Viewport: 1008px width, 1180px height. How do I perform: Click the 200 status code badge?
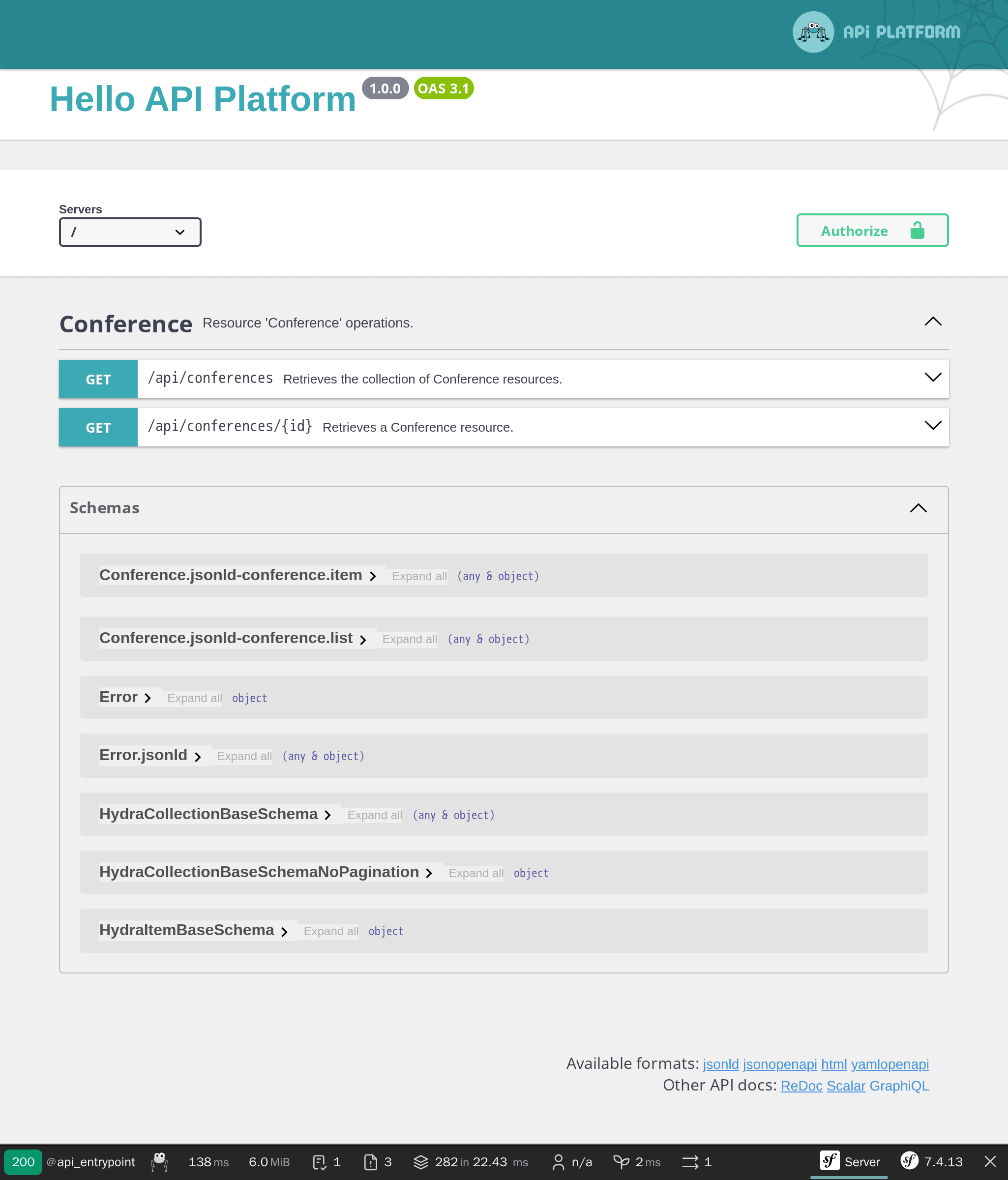tap(23, 1162)
